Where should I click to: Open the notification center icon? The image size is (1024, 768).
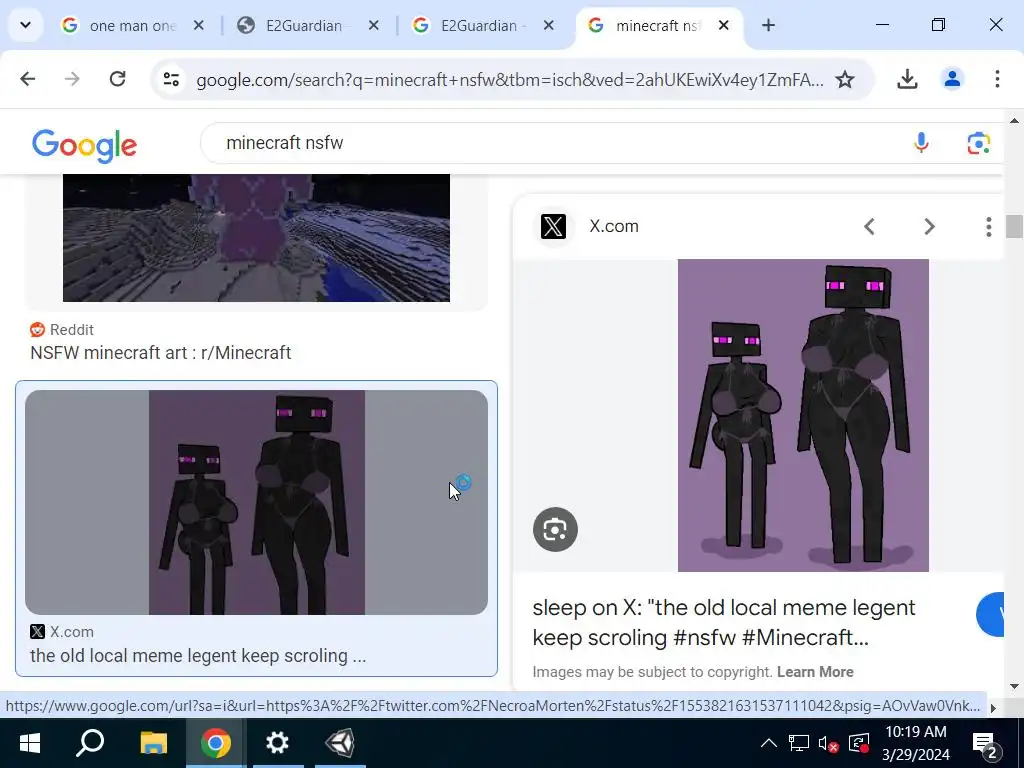coord(985,744)
